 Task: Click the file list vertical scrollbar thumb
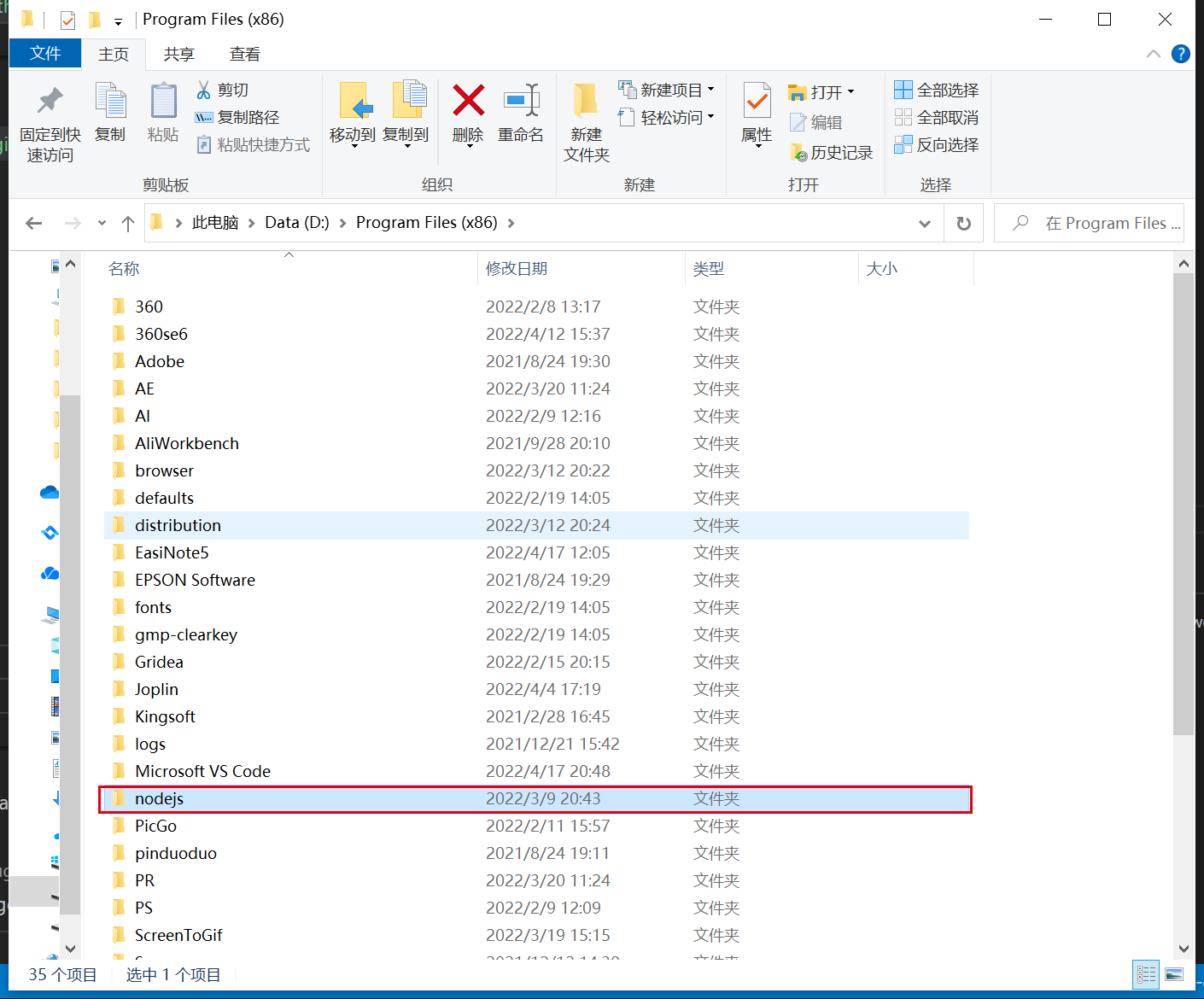[x=1184, y=504]
